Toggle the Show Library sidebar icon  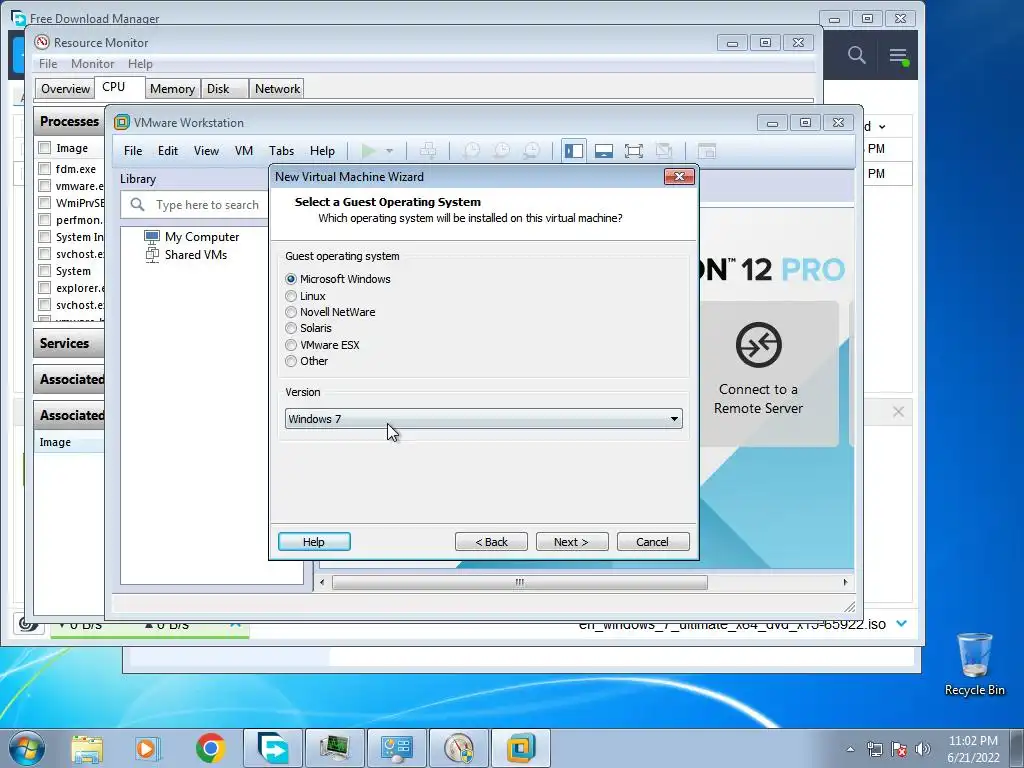tap(573, 151)
